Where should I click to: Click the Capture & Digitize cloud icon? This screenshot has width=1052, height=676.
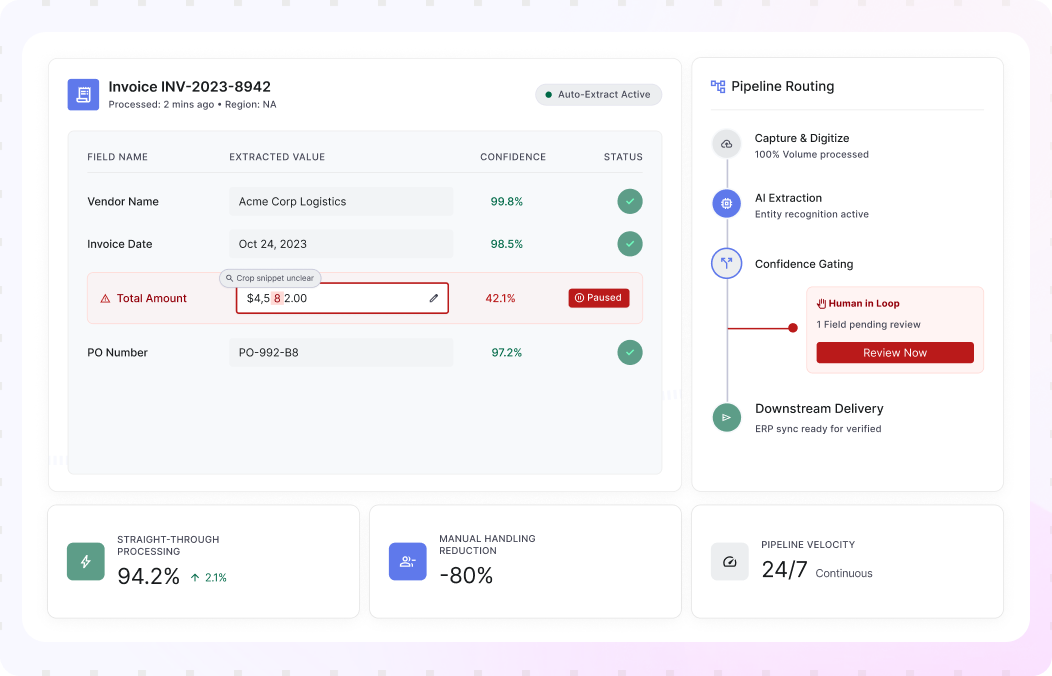[x=727, y=144]
